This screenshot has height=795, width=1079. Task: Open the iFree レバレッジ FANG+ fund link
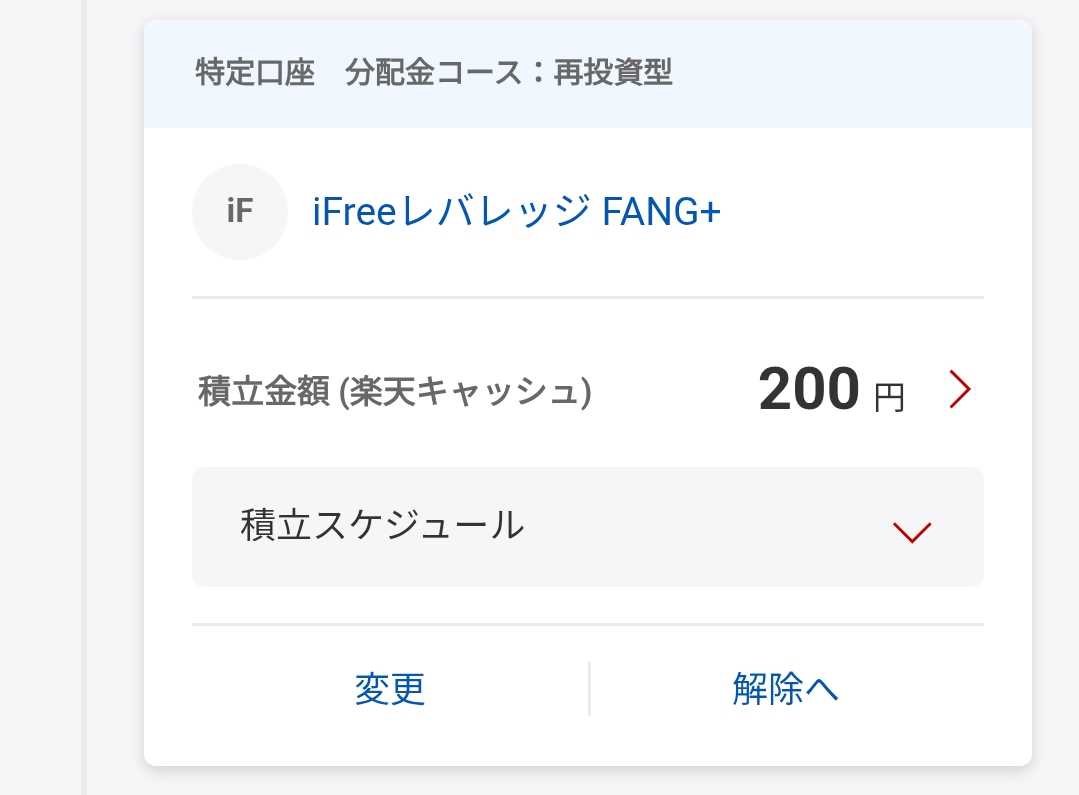[516, 212]
